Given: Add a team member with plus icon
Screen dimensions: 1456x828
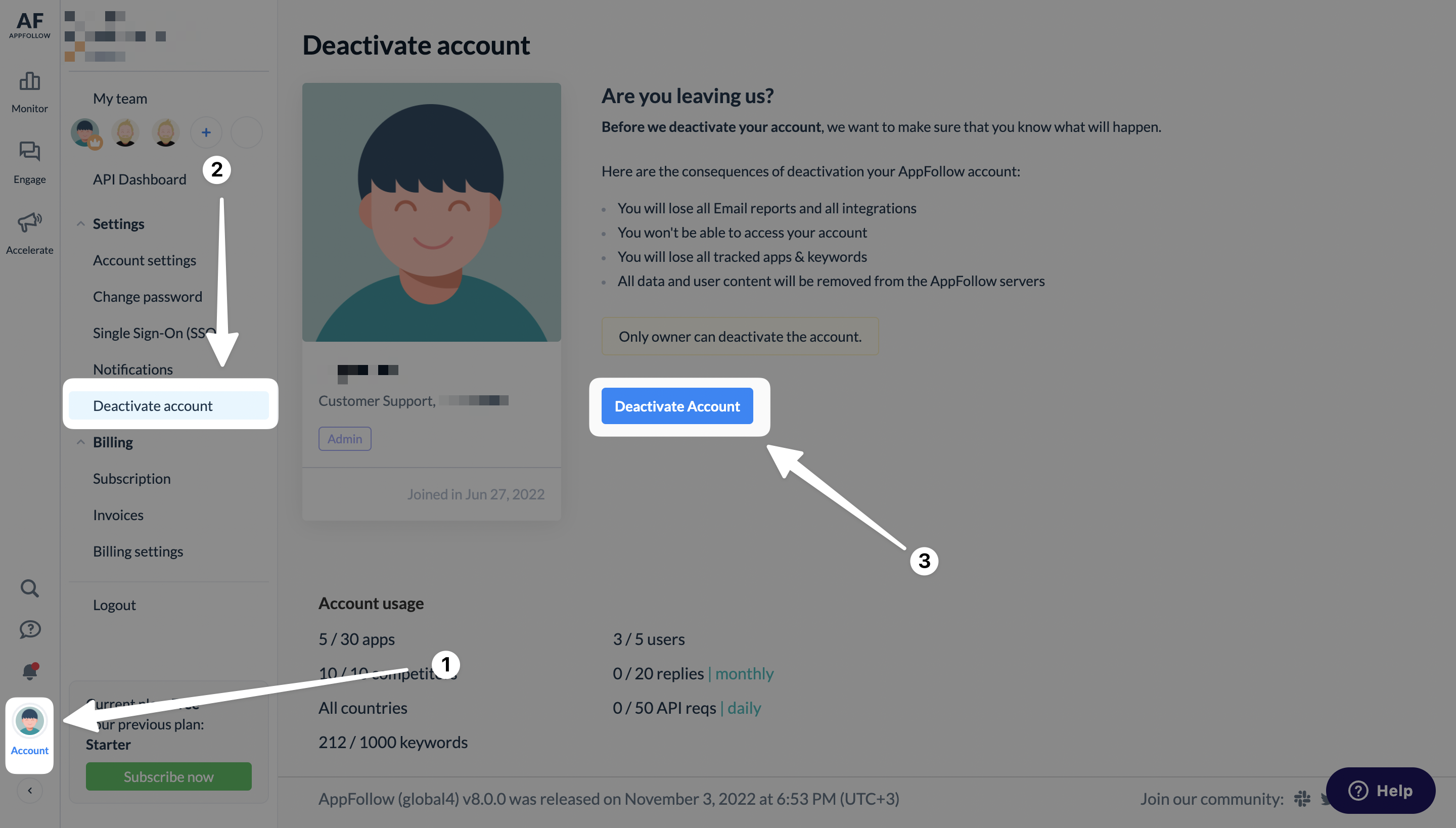Looking at the screenshot, I should click(x=206, y=132).
